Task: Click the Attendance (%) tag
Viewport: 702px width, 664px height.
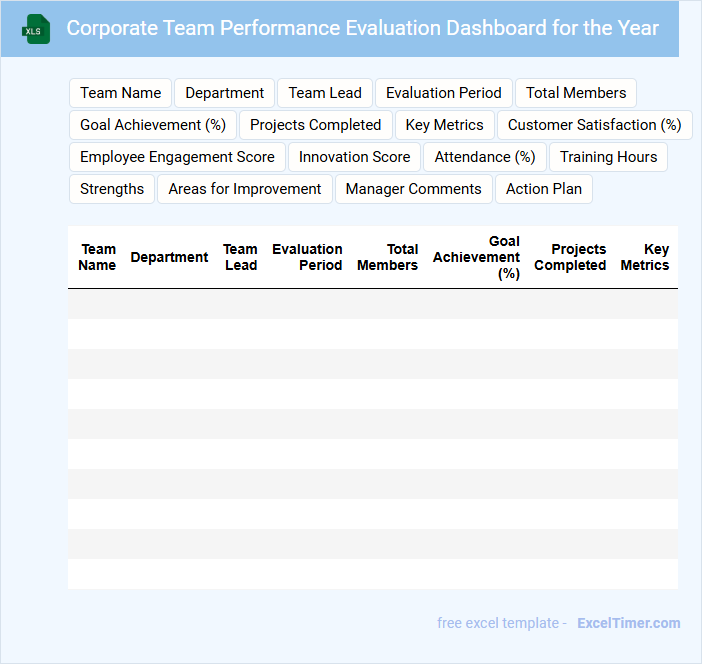Action: click(x=485, y=157)
